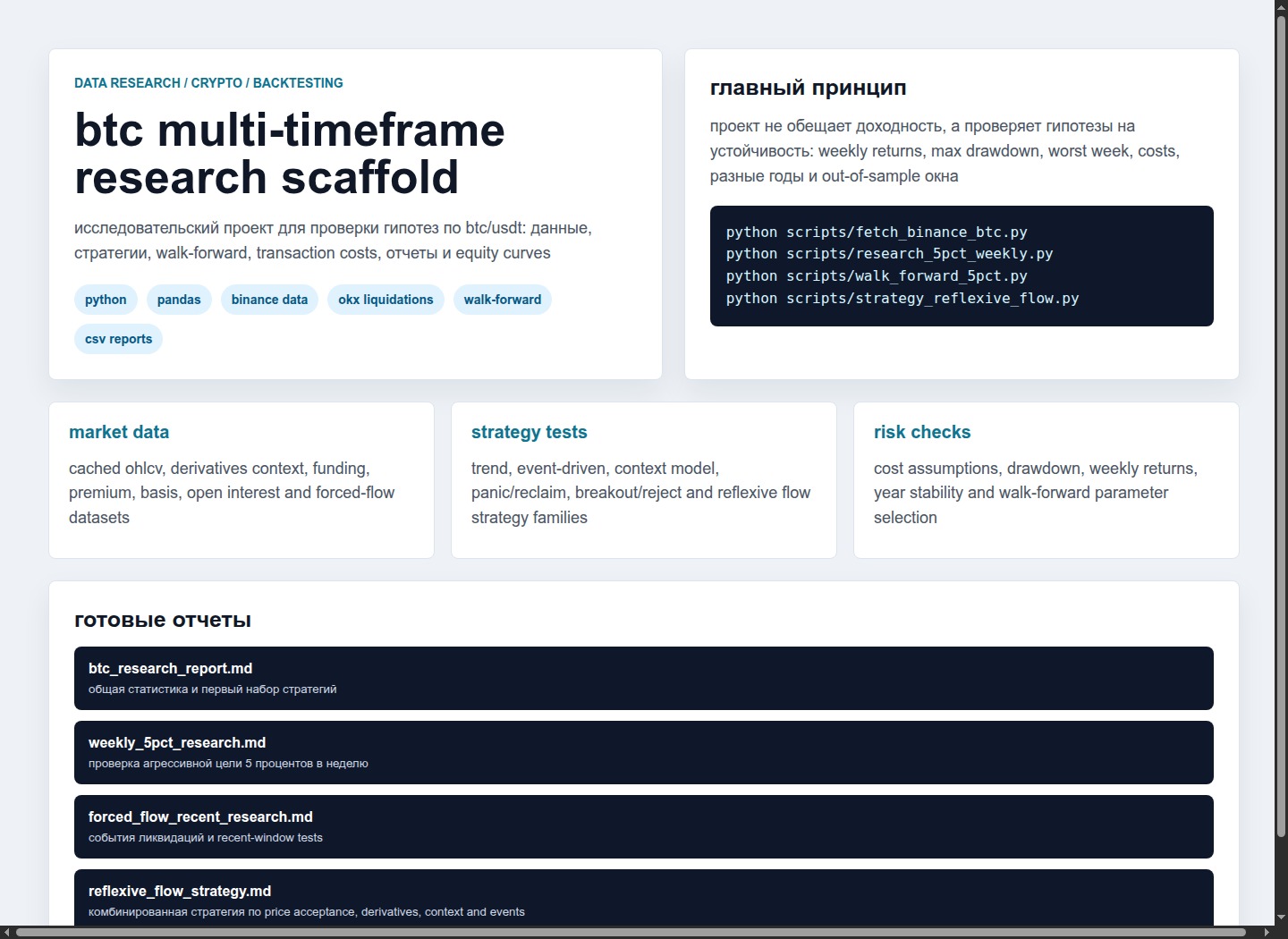Select the binance data tag
1288x939 pixels.
269,300
